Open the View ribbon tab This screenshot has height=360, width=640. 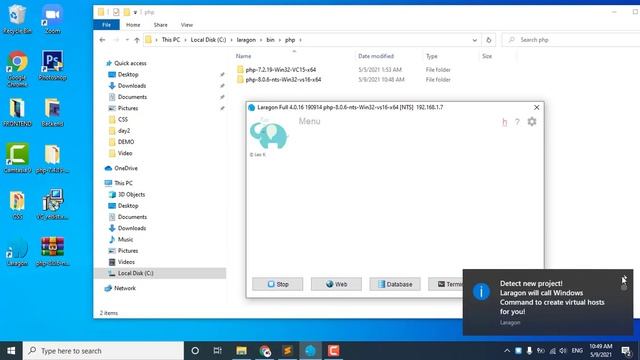(187, 25)
